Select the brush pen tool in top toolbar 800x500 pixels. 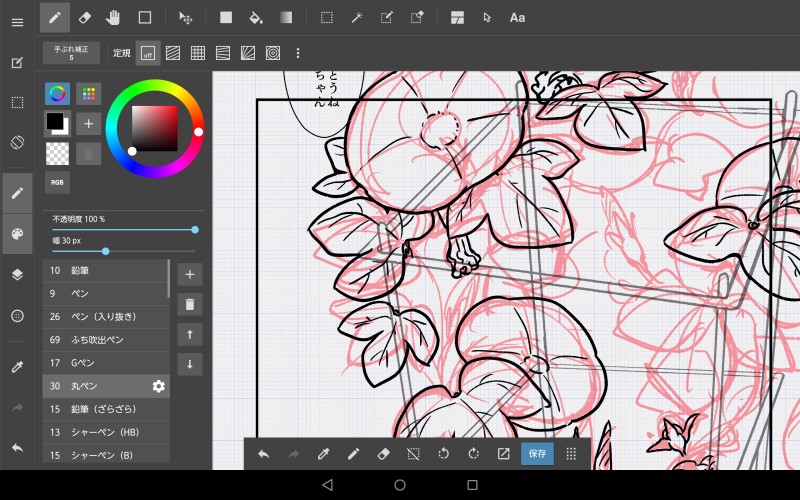[x=55, y=18]
